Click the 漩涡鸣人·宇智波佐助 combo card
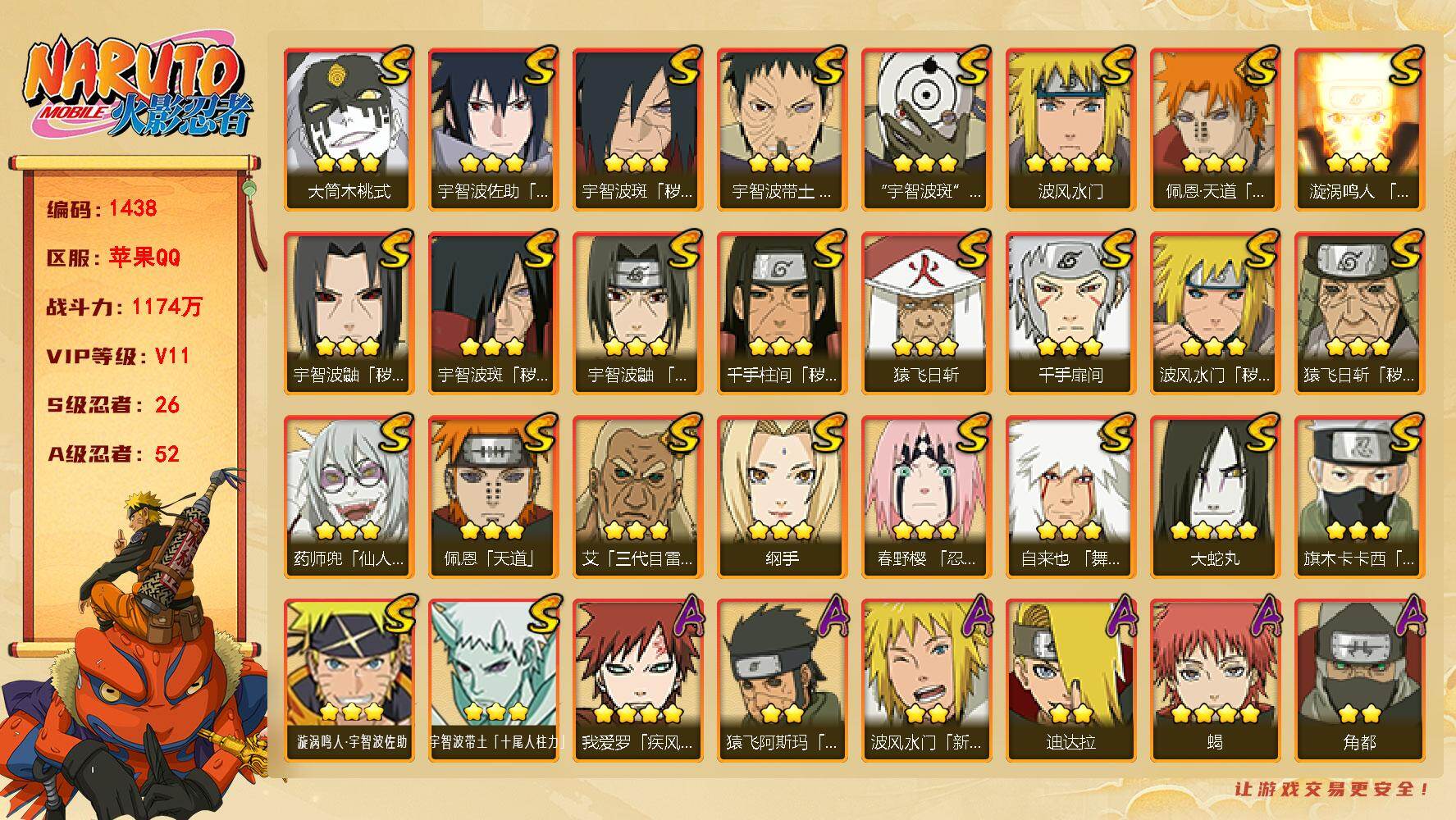The height and width of the screenshot is (820, 1456). pyautogui.click(x=349, y=681)
